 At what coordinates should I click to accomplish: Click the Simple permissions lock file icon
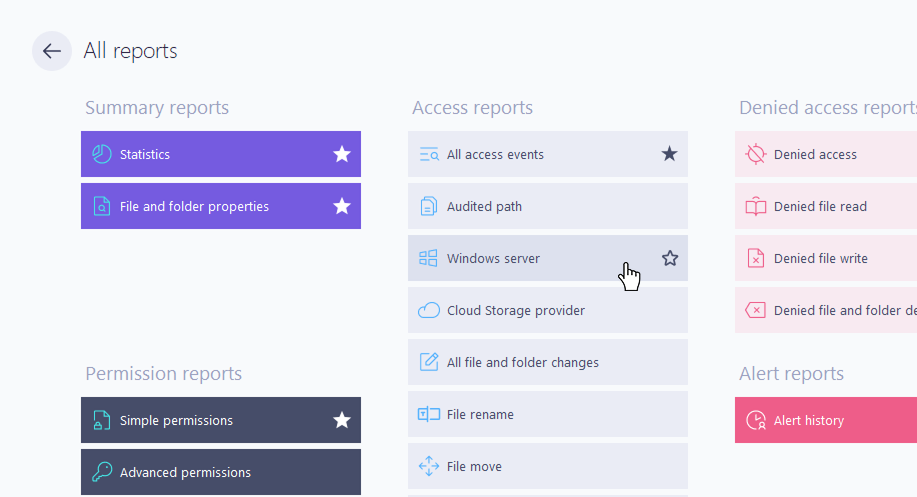pyautogui.click(x=102, y=420)
